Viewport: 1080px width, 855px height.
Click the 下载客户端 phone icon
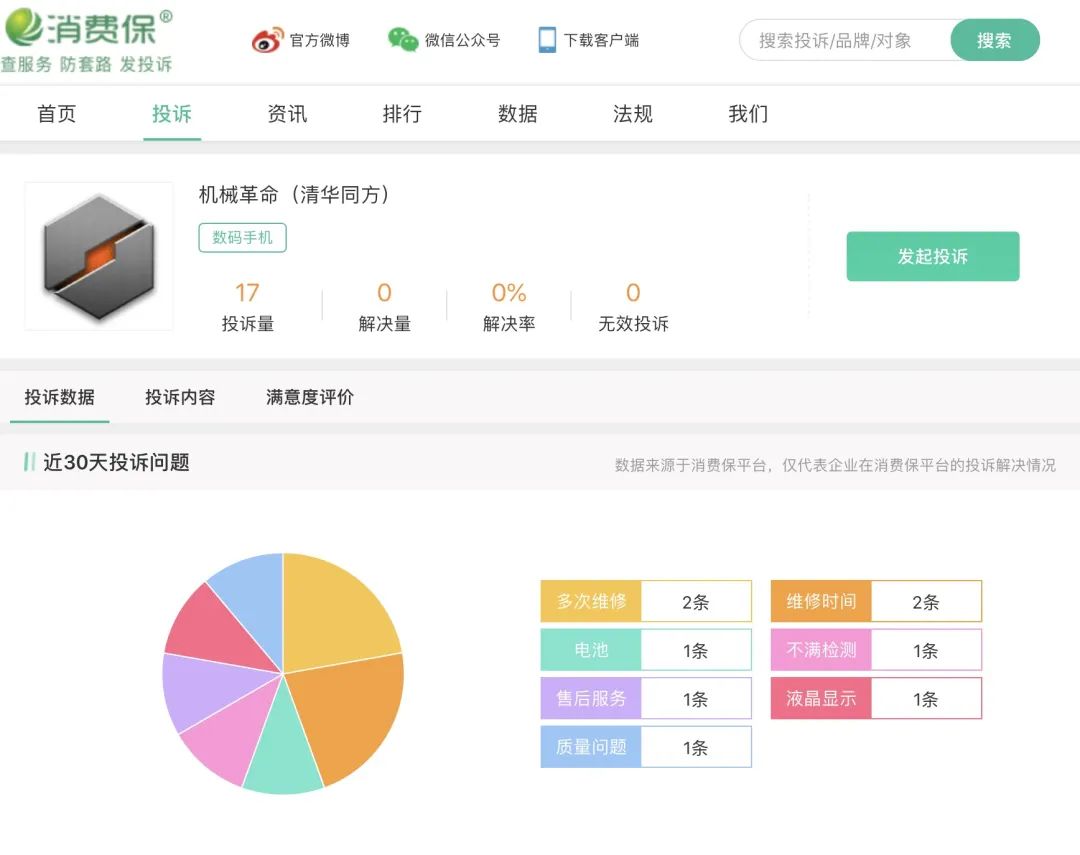point(546,39)
